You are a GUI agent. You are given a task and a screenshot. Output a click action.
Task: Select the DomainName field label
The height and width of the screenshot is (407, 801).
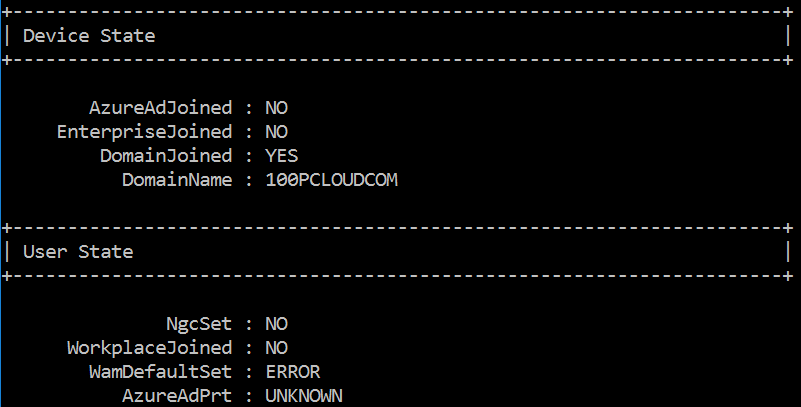(x=177, y=180)
